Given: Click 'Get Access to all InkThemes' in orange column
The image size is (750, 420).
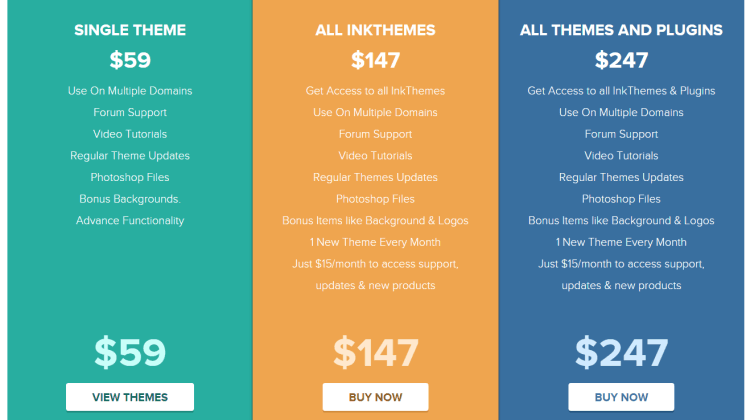Looking at the screenshot, I should pyautogui.click(x=375, y=91).
